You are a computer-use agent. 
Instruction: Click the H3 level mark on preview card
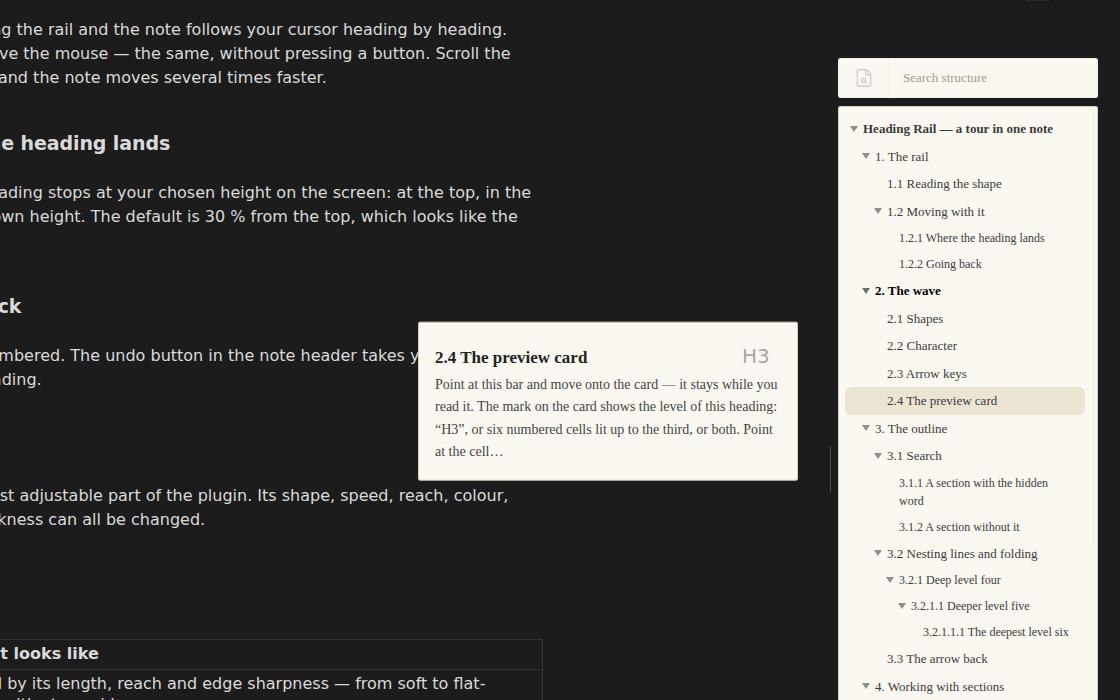point(756,356)
